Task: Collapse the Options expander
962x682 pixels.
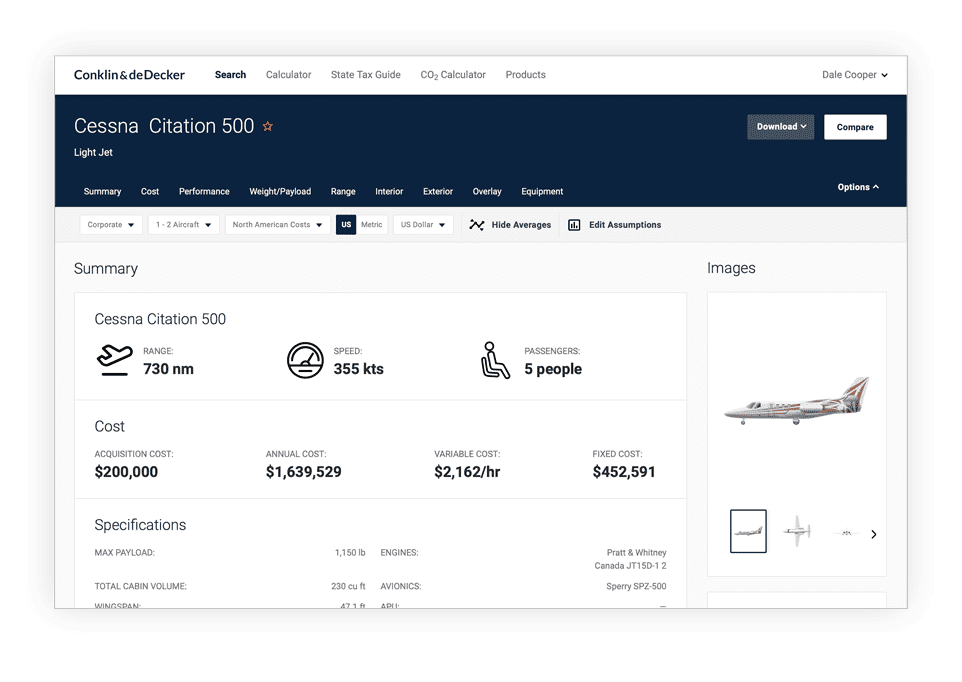Action: tap(858, 187)
